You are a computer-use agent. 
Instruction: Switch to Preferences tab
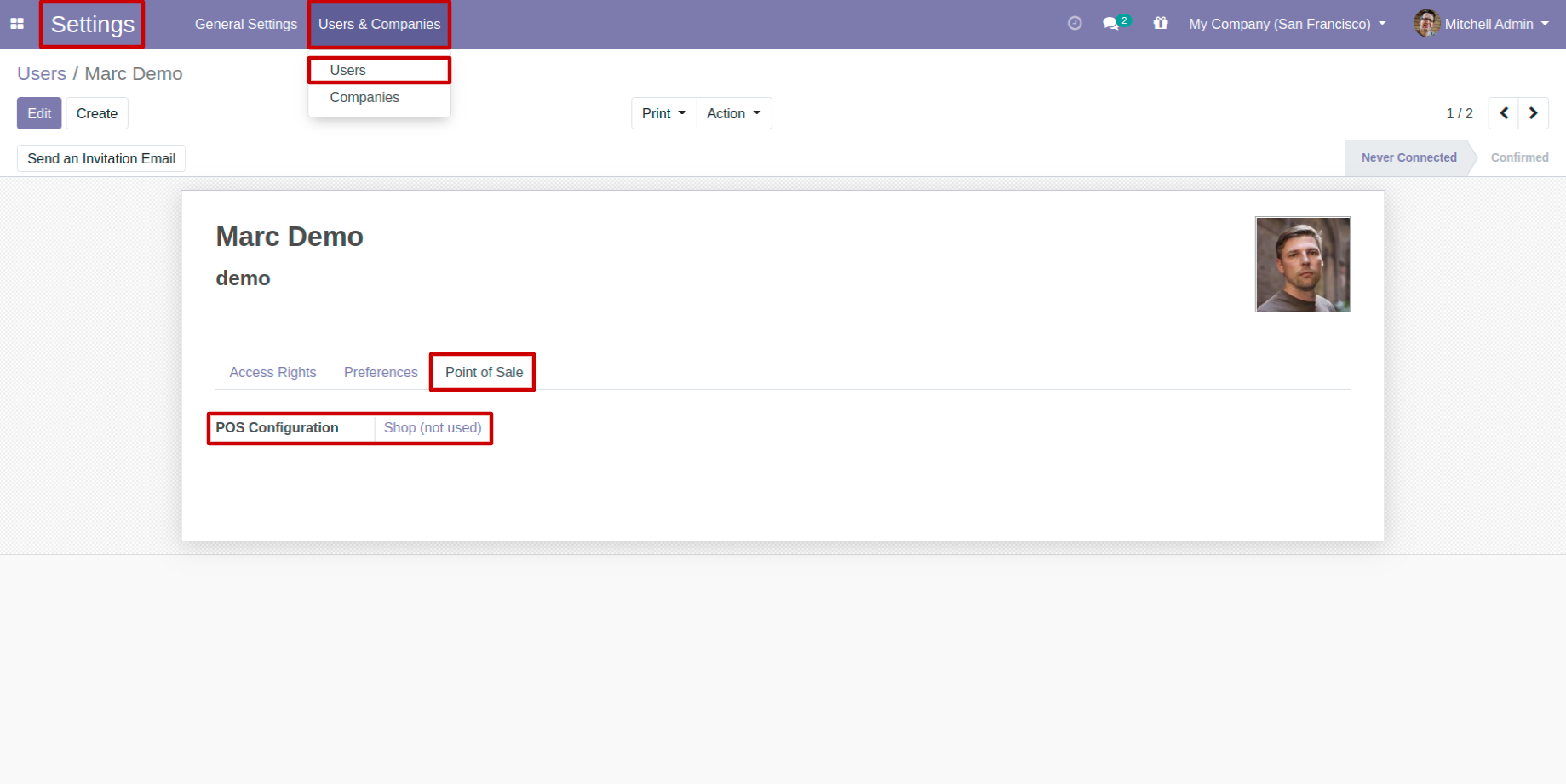381,372
